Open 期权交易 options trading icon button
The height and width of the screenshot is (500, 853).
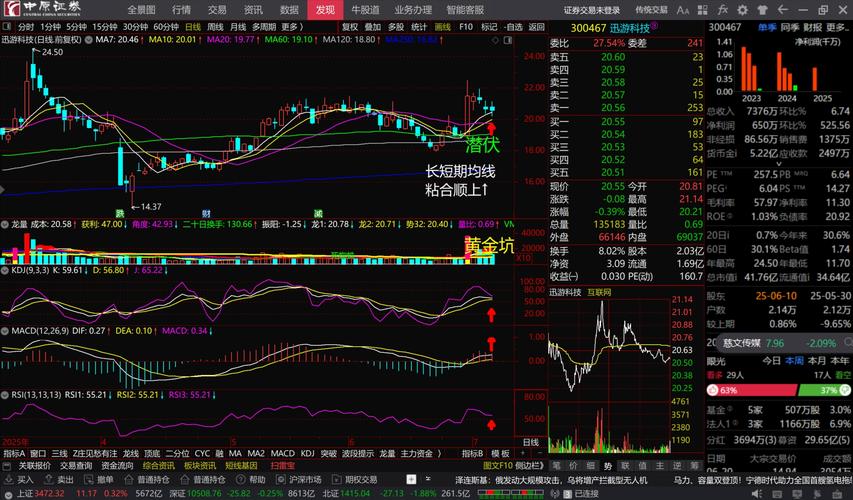pos(355,479)
